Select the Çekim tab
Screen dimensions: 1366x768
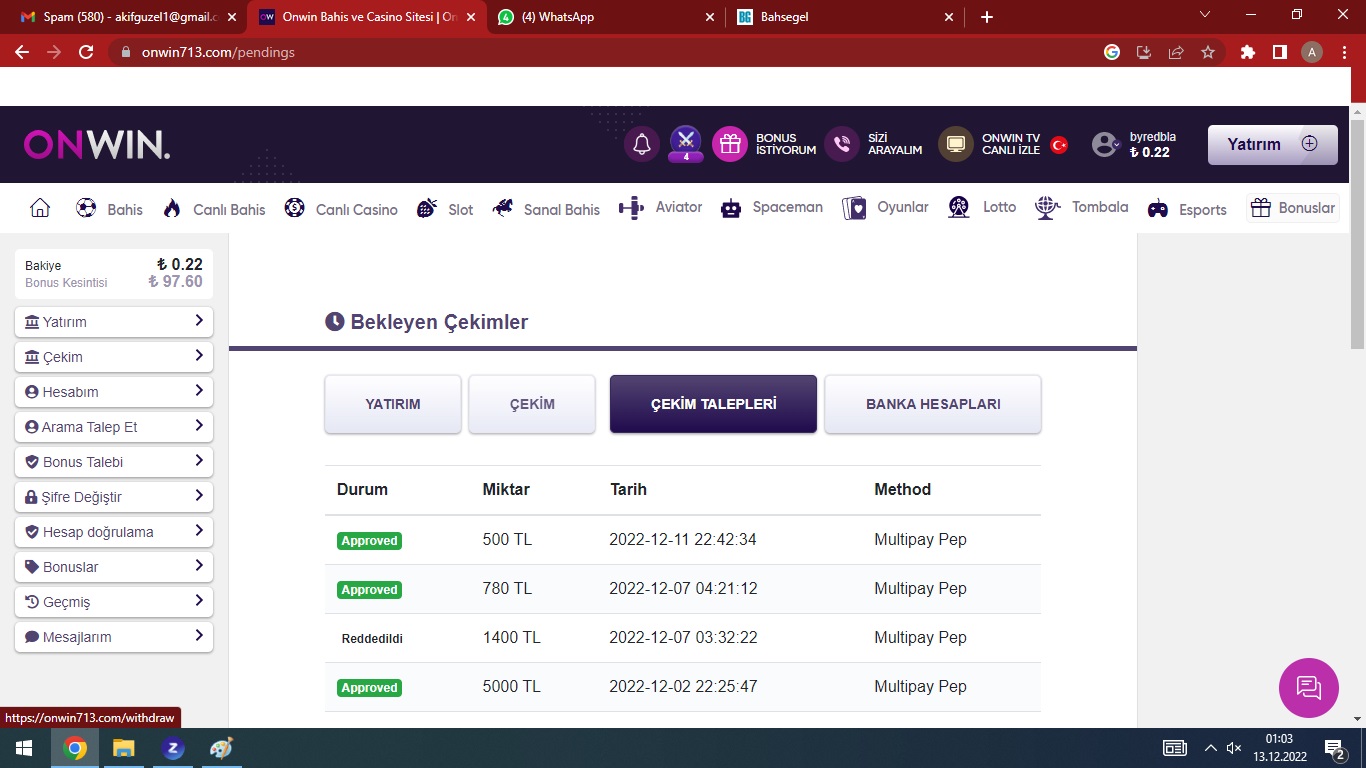[x=532, y=404]
